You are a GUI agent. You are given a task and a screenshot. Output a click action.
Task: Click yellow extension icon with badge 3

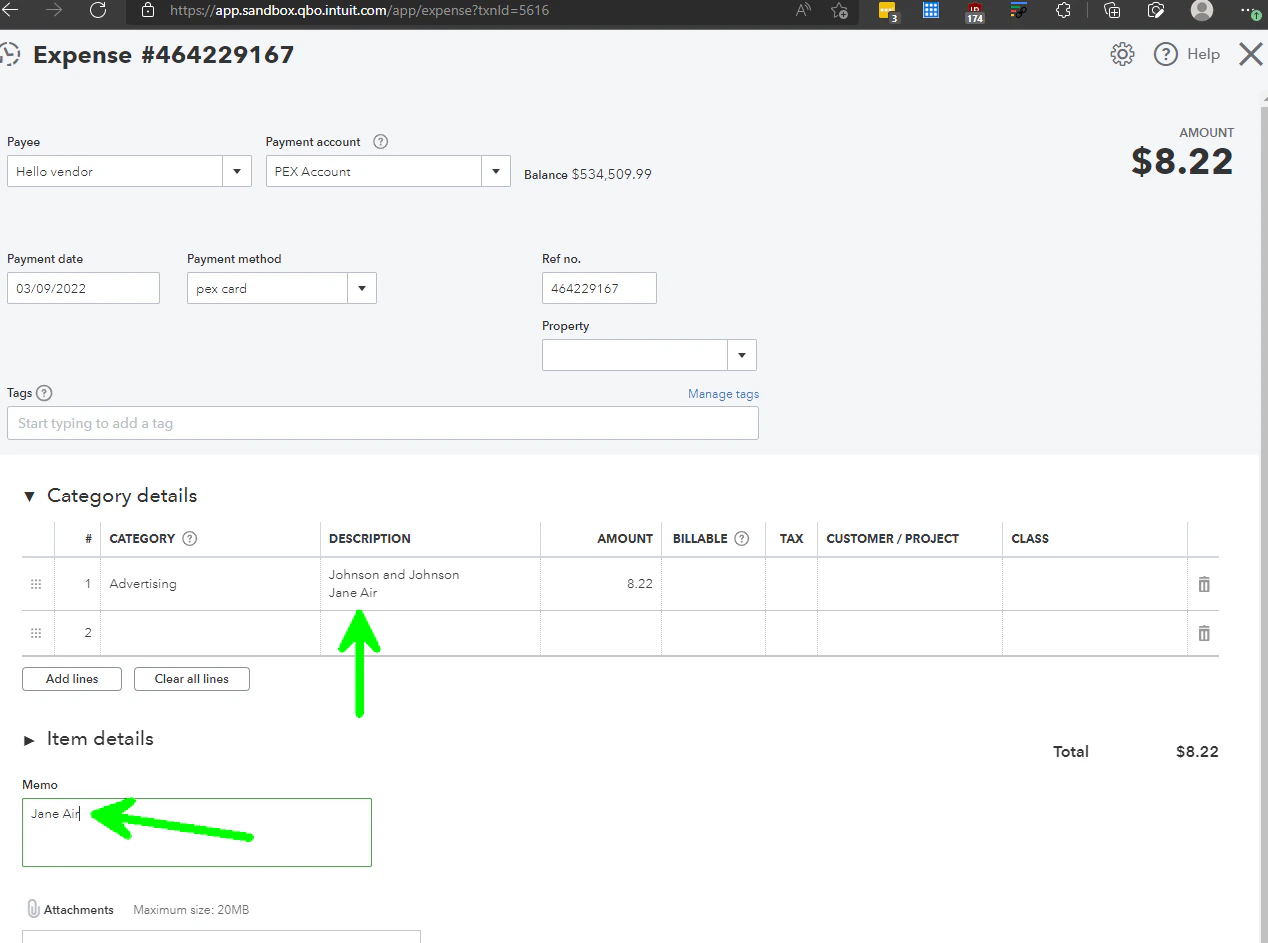coord(887,11)
